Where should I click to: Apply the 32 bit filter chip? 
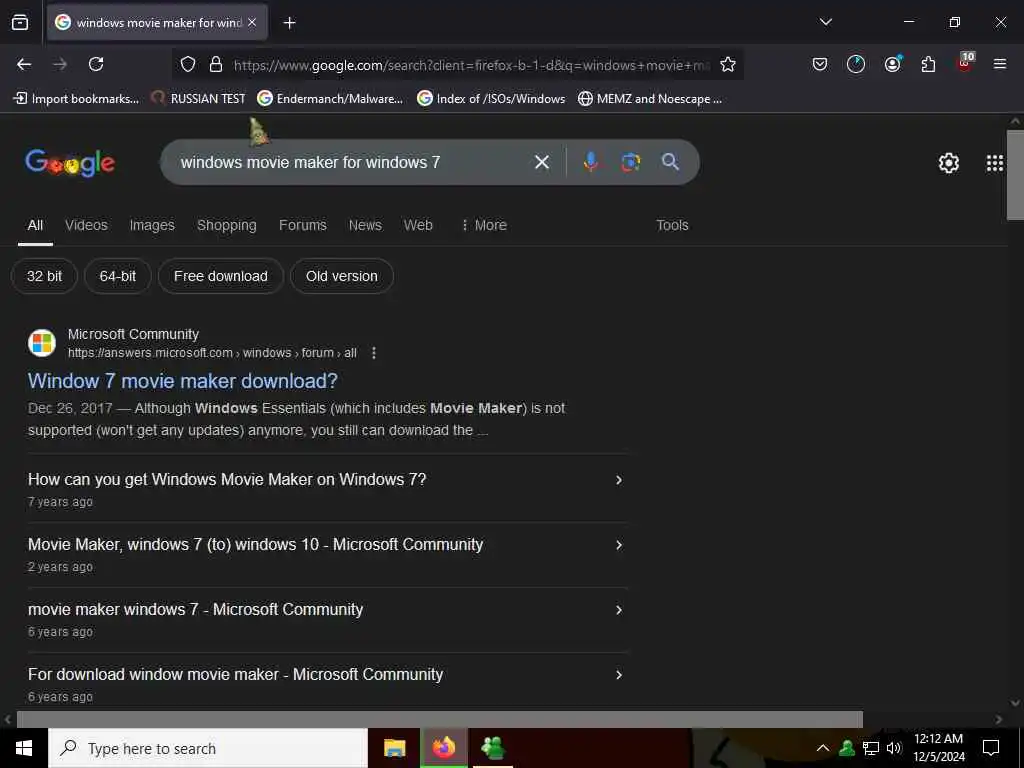coord(44,276)
